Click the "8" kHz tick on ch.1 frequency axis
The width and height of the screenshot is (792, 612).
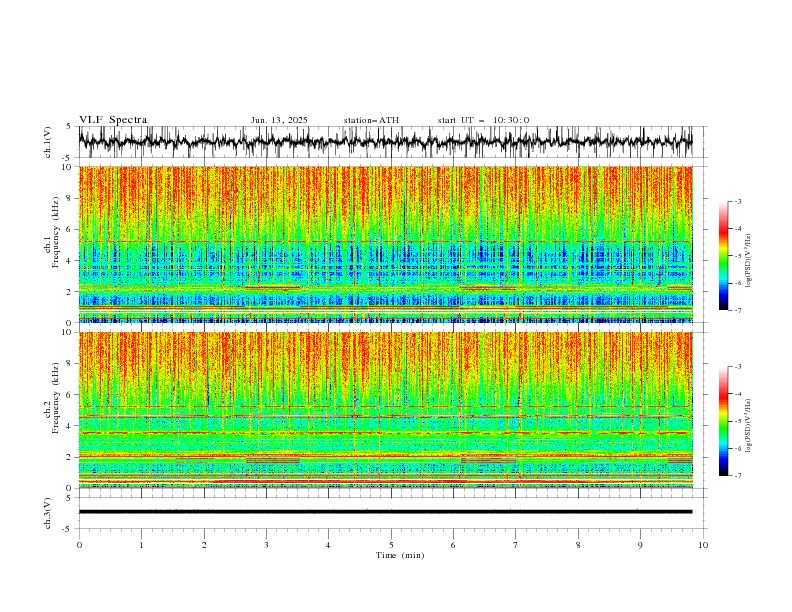click(71, 198)
